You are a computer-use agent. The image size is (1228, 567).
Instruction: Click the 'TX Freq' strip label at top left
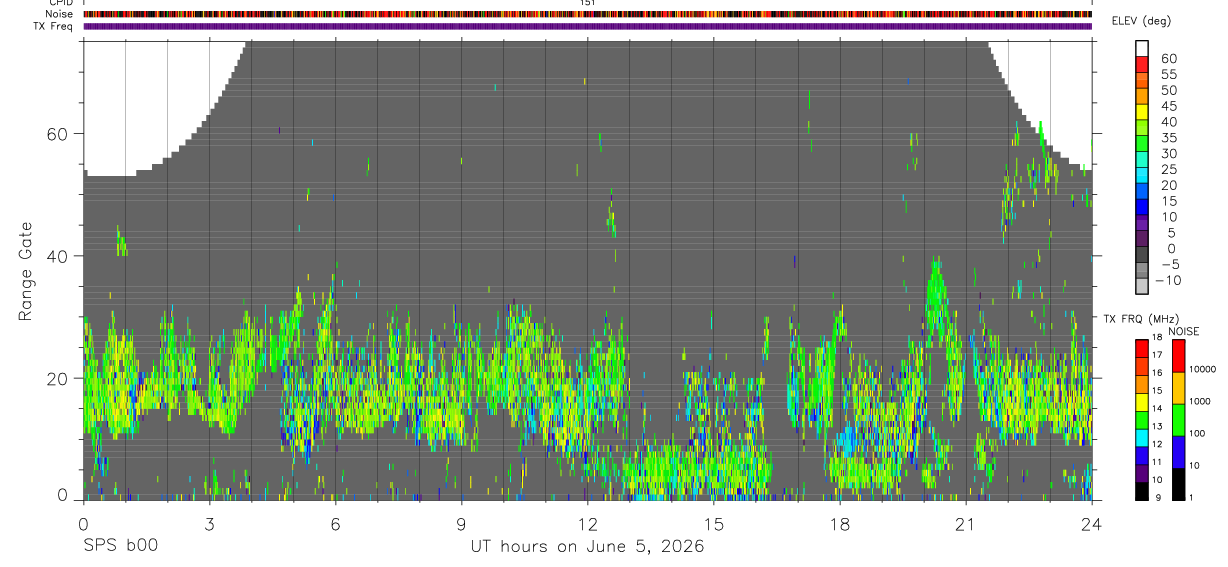click(x=53, y=26)
